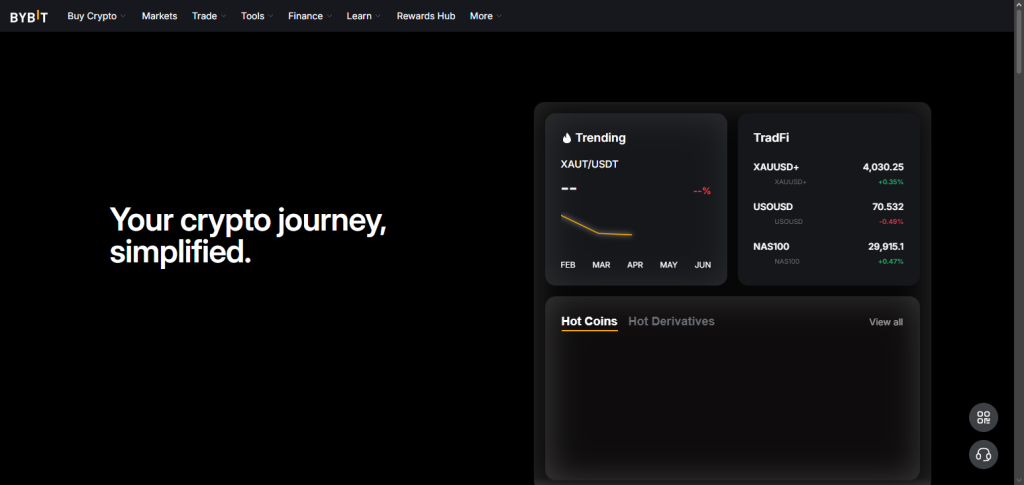Click the Trending card heading
Screen dimensions: 1024x485
coord(600,138)
